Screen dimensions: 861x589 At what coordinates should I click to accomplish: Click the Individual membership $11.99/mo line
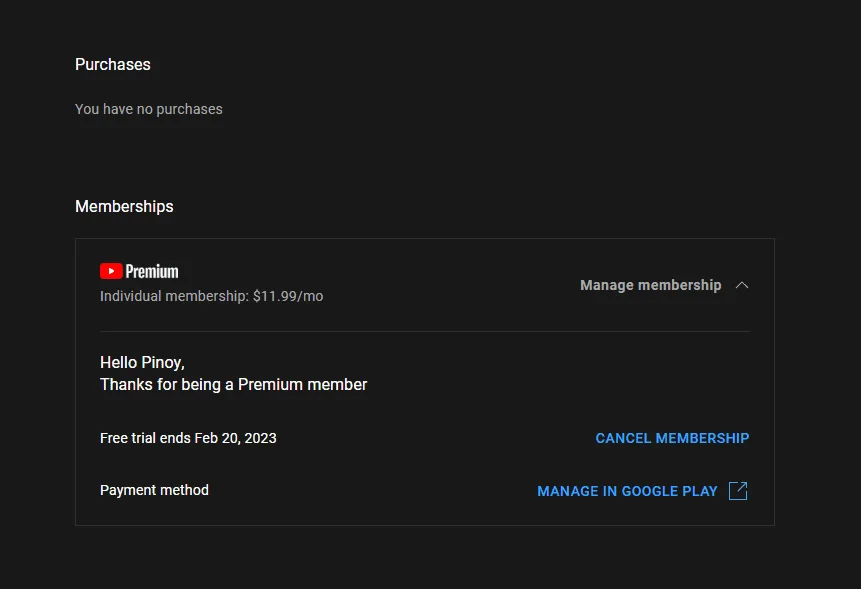point(211,296)
